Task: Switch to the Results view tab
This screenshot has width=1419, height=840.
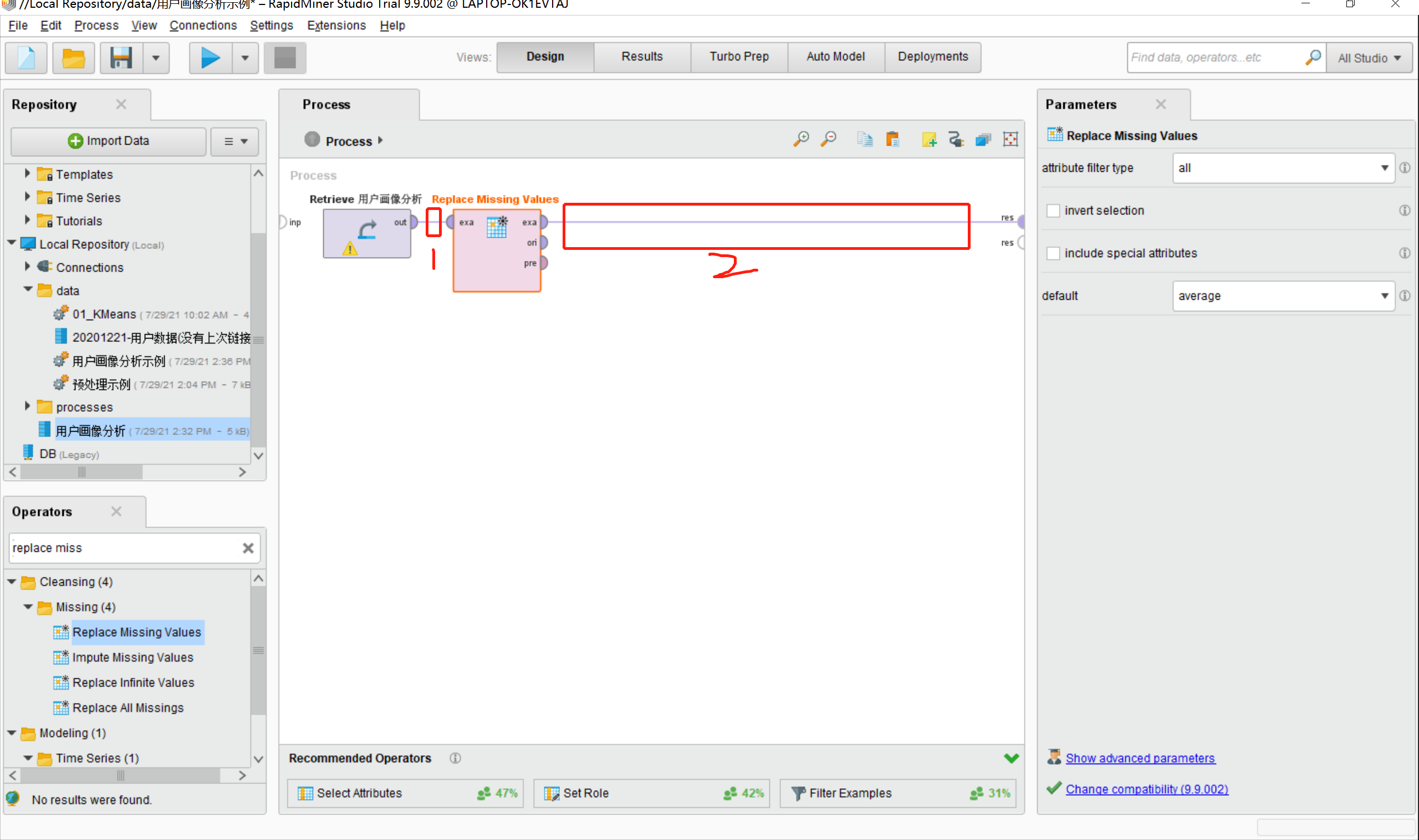Action: tap(642, 56)
